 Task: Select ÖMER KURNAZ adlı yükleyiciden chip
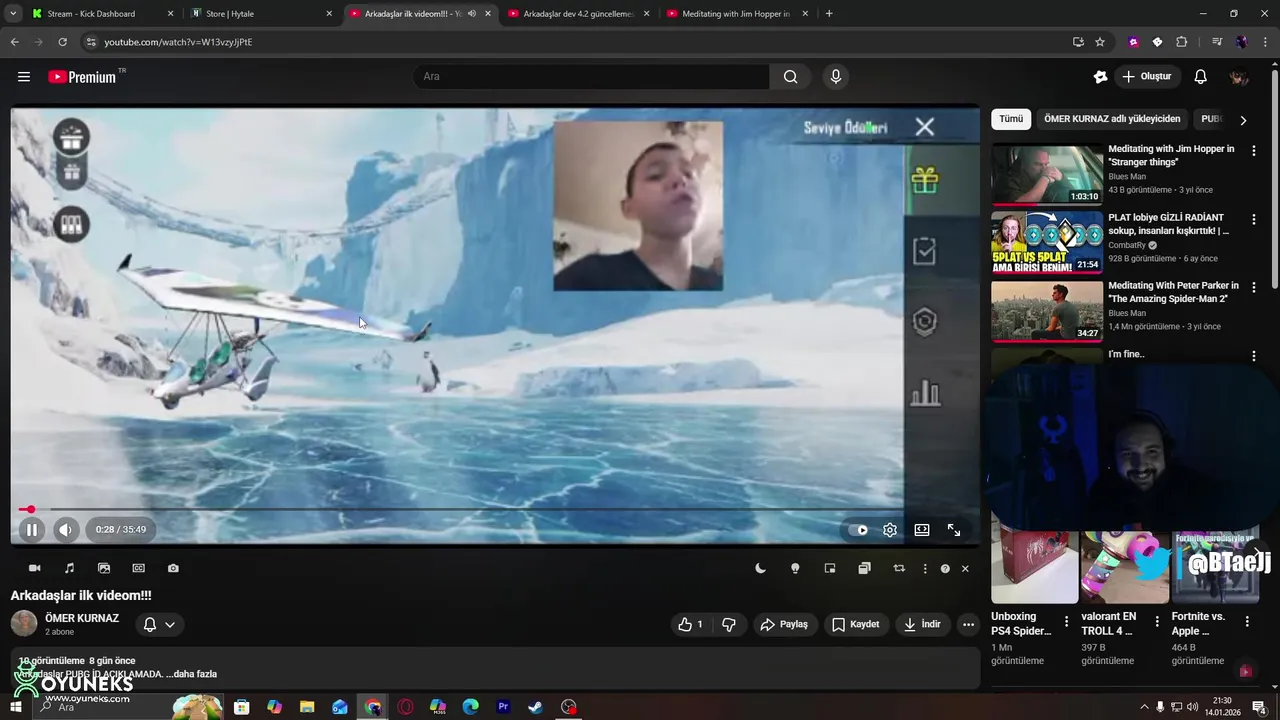tap(1112, 119)
